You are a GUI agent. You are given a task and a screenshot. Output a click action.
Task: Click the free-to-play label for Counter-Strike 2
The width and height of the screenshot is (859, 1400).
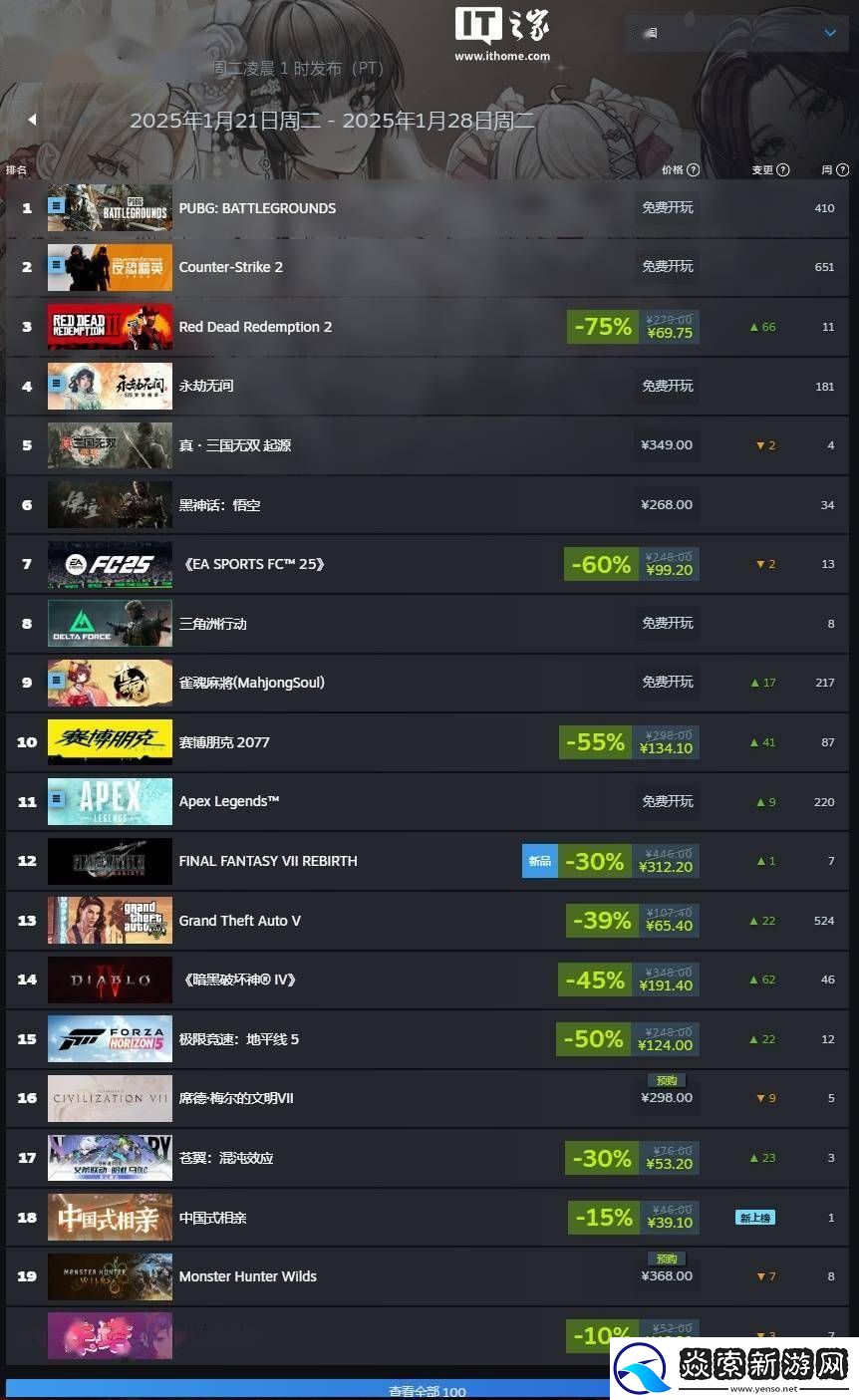668,267
